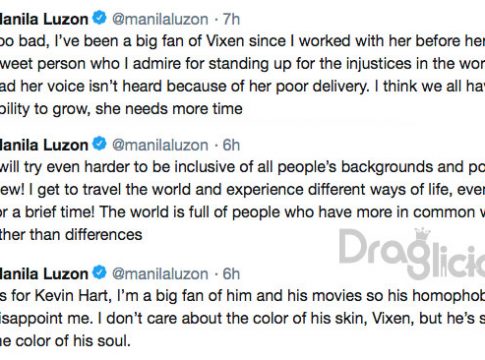Click tweet text about being a fan of Vixen
The image size is (485, 360).
(242, 75)
